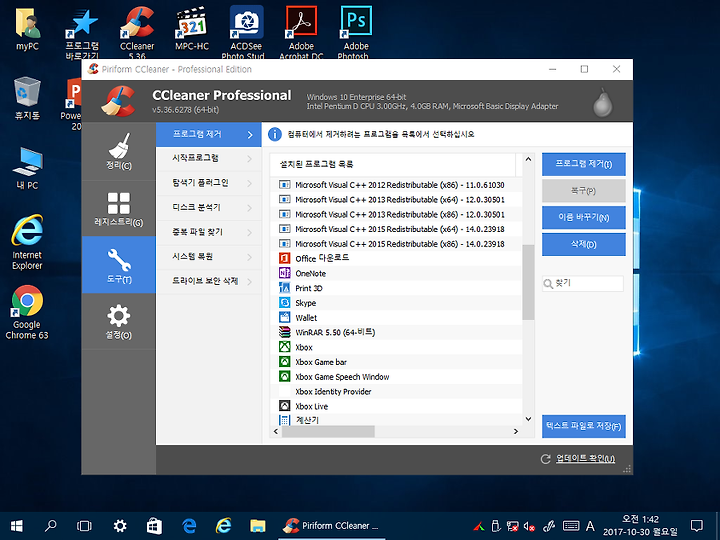Open the 시작프로그램 startup tab

[x=209, y=158]
